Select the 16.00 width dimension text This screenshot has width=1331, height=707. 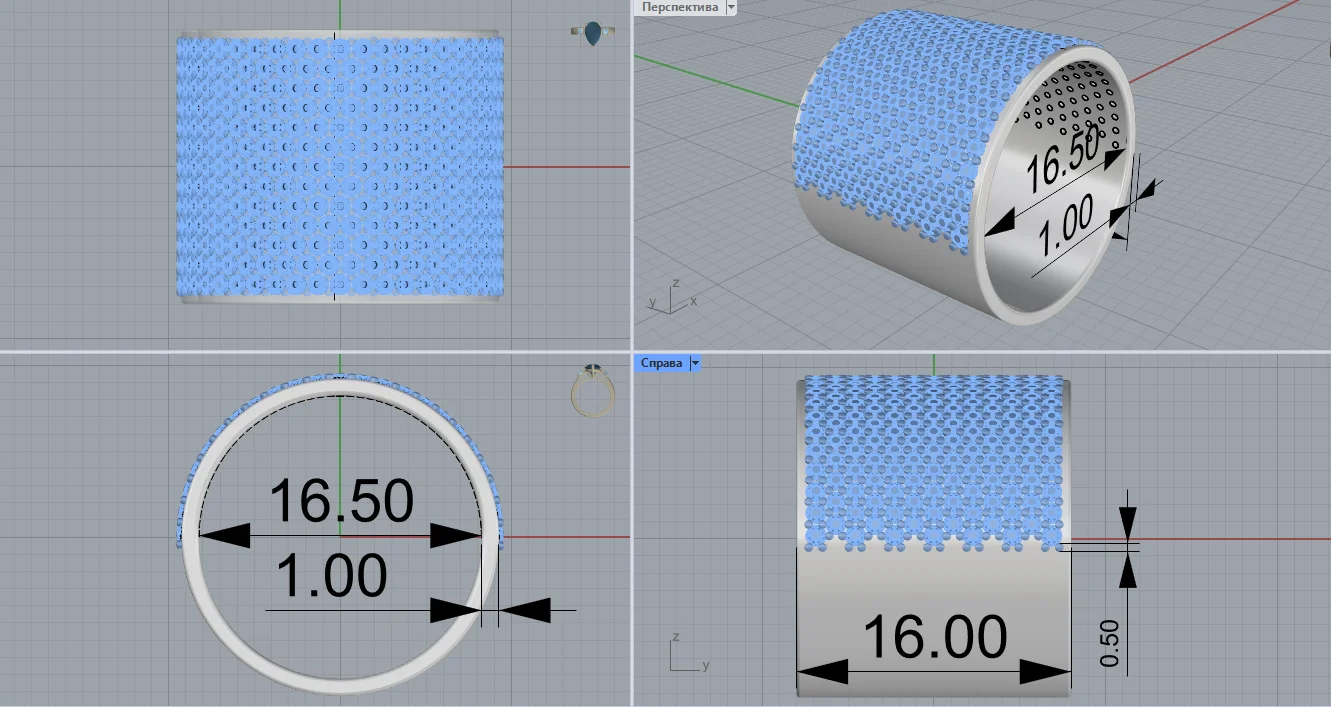tap(934, 636)
